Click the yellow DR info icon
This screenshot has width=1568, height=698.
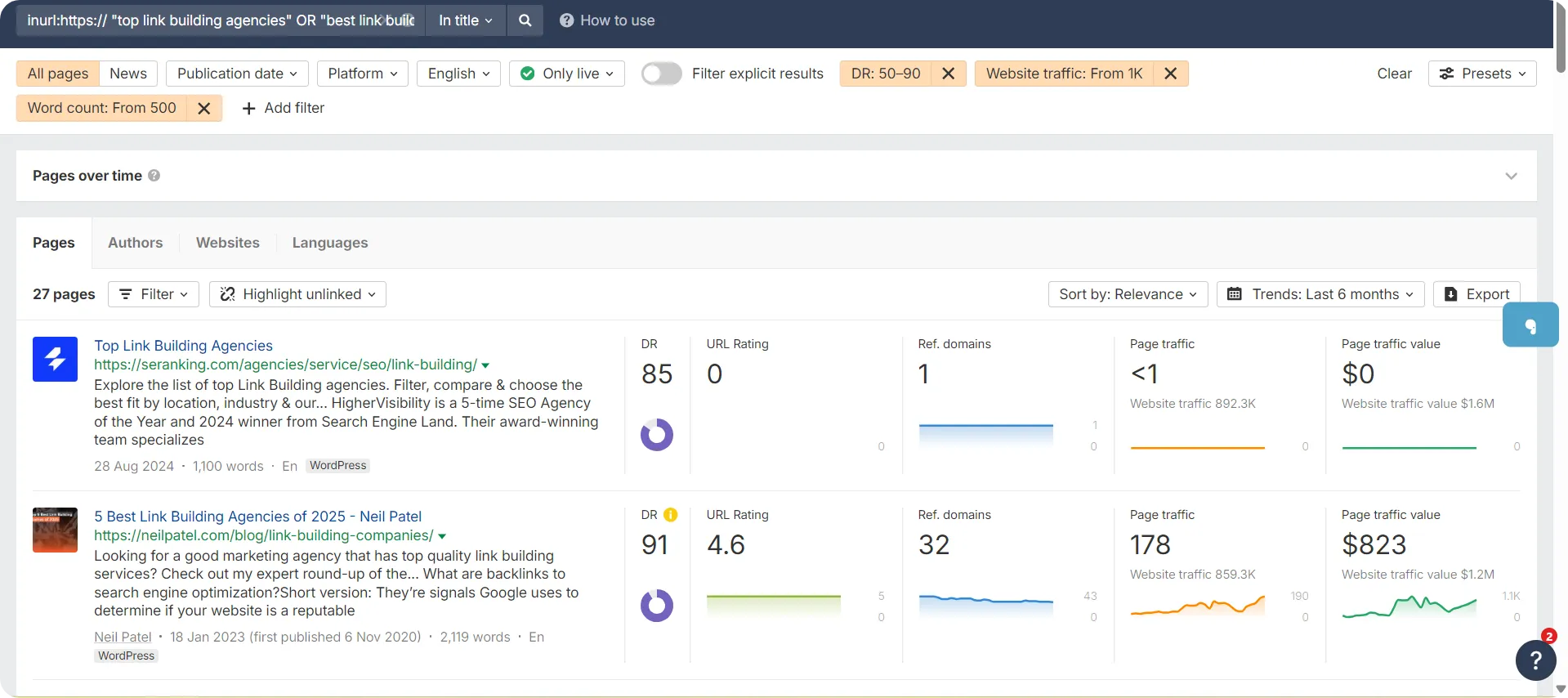pyautogui.click(x=671, y=515)
